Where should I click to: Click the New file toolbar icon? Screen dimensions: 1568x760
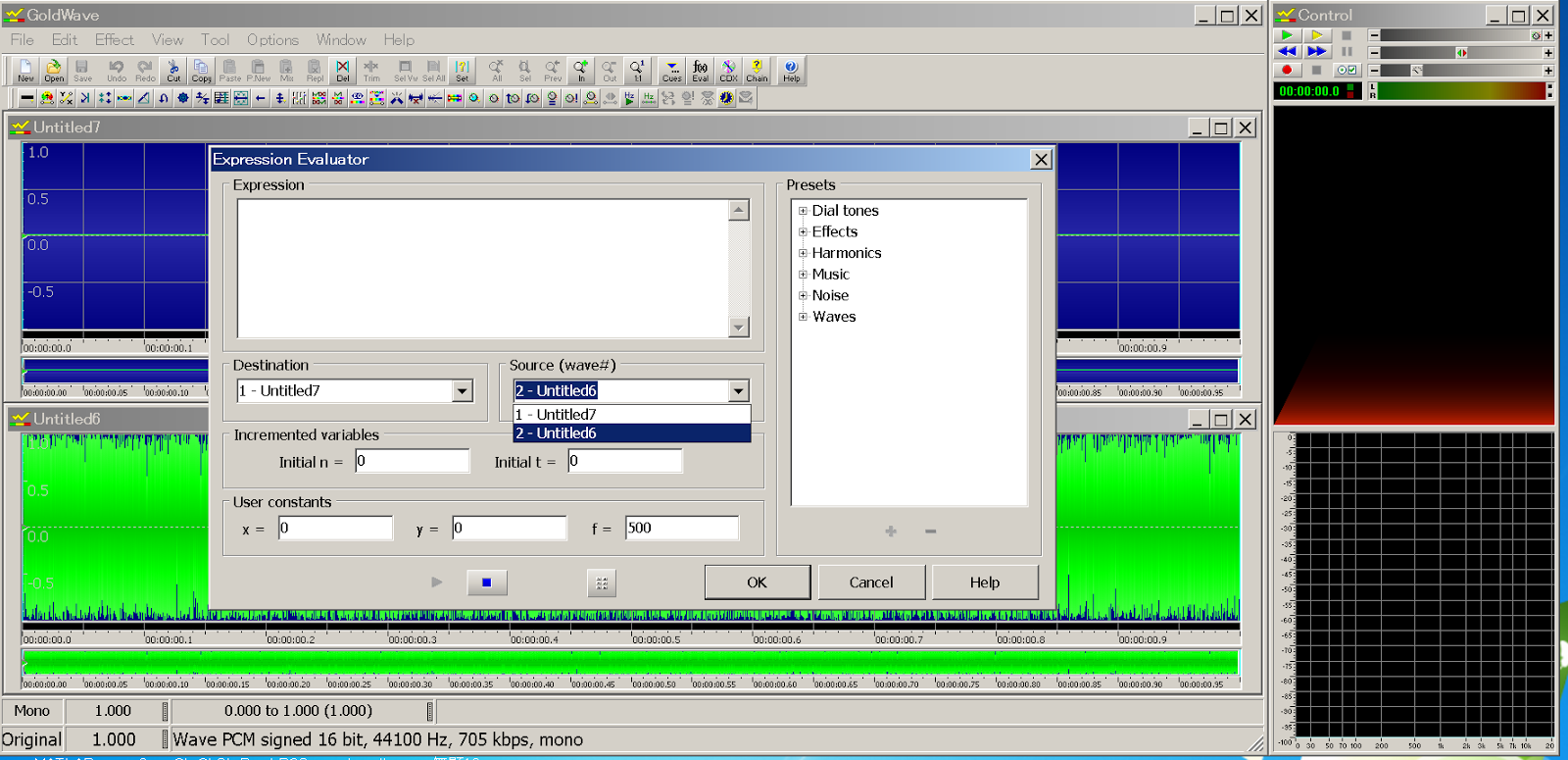(x=25, y=71)
